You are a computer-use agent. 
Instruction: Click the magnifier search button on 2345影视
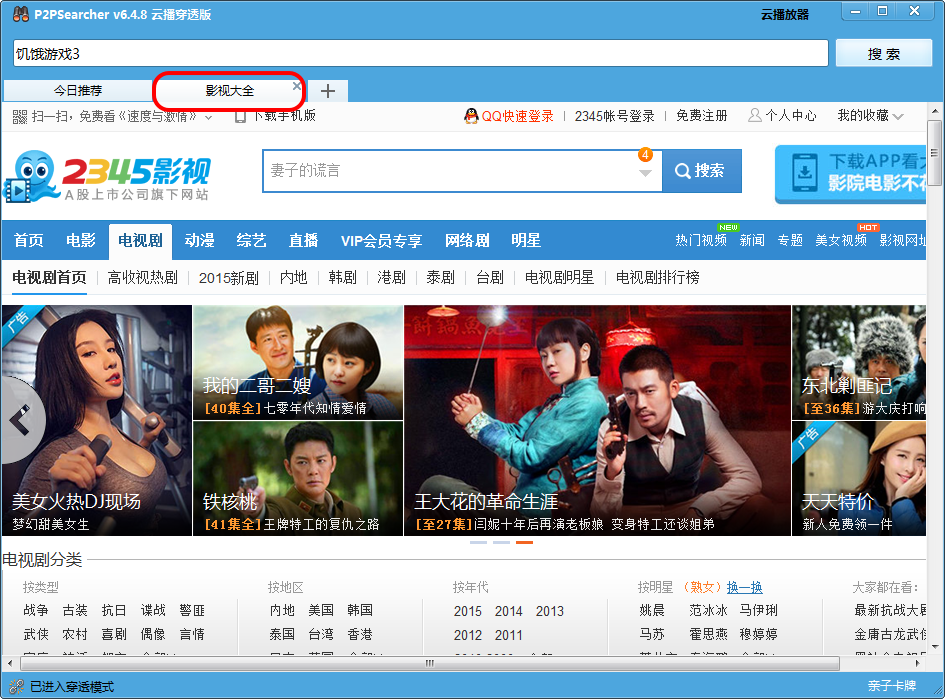[702, 171]
